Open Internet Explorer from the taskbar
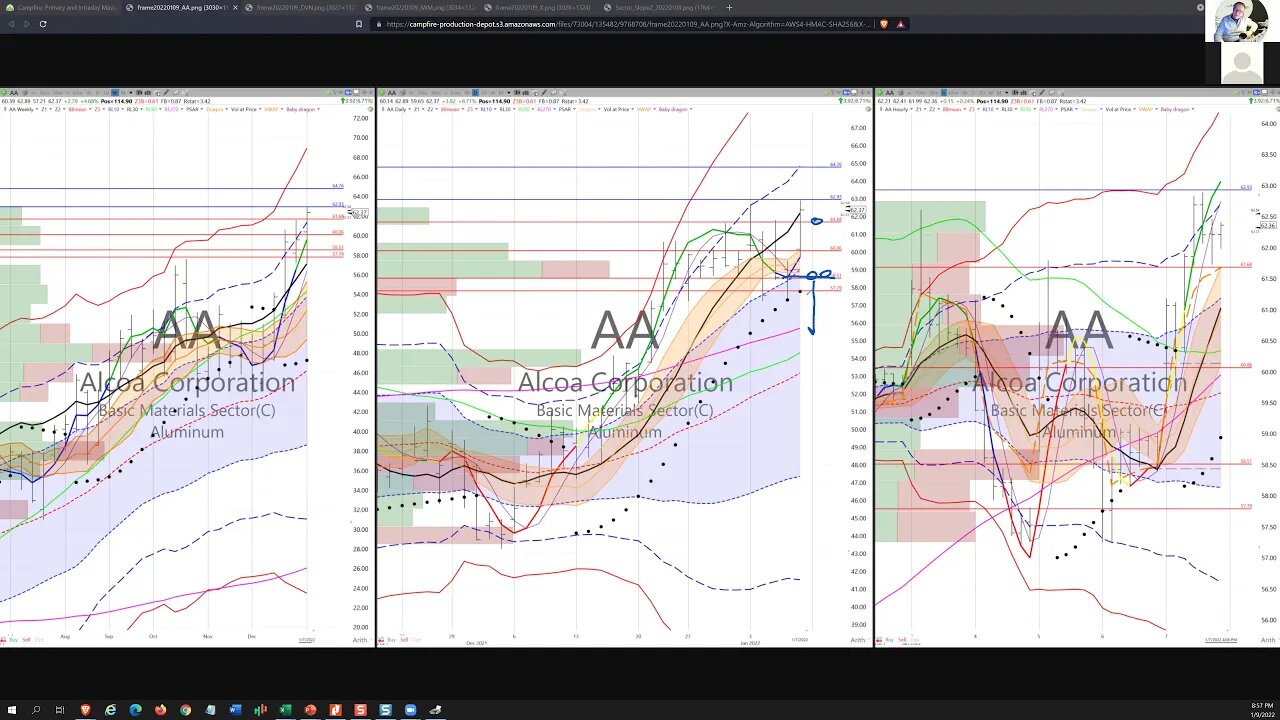The image size is (1280, 720). point(111,710)
